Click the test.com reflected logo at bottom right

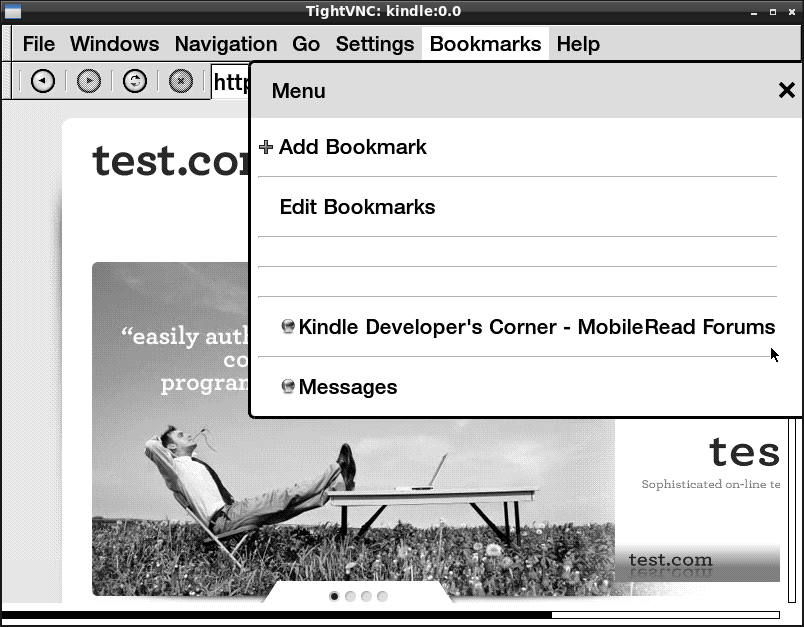(x=671, y=565)
